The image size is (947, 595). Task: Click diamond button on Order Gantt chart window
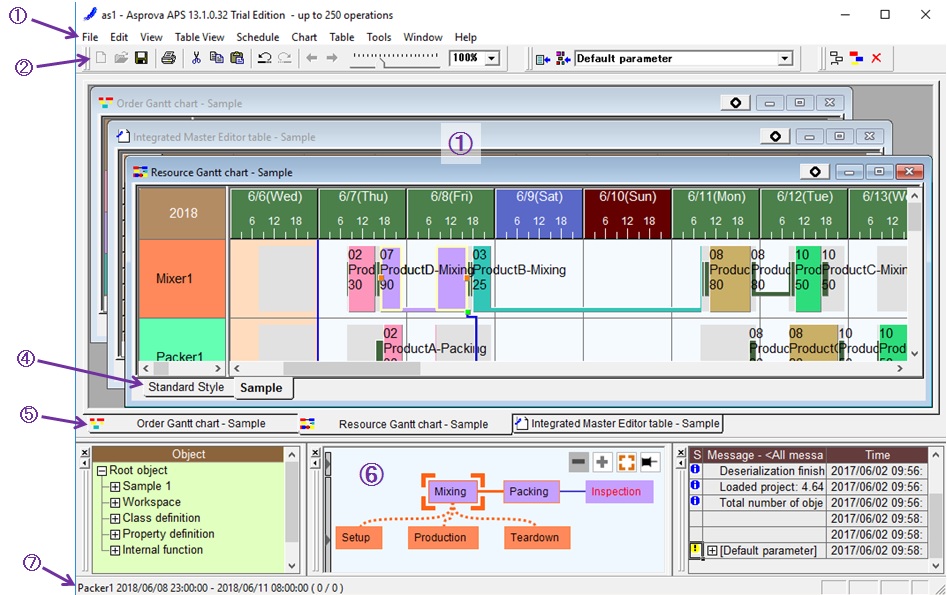tap(736, 103)
